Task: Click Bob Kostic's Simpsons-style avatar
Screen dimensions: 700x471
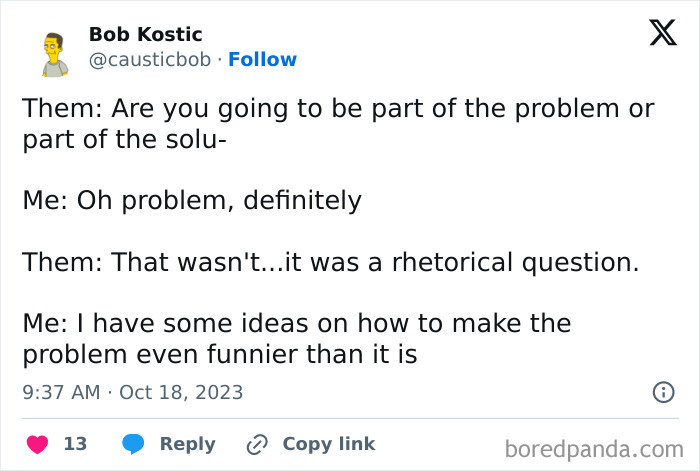Action: pos(54,54)
